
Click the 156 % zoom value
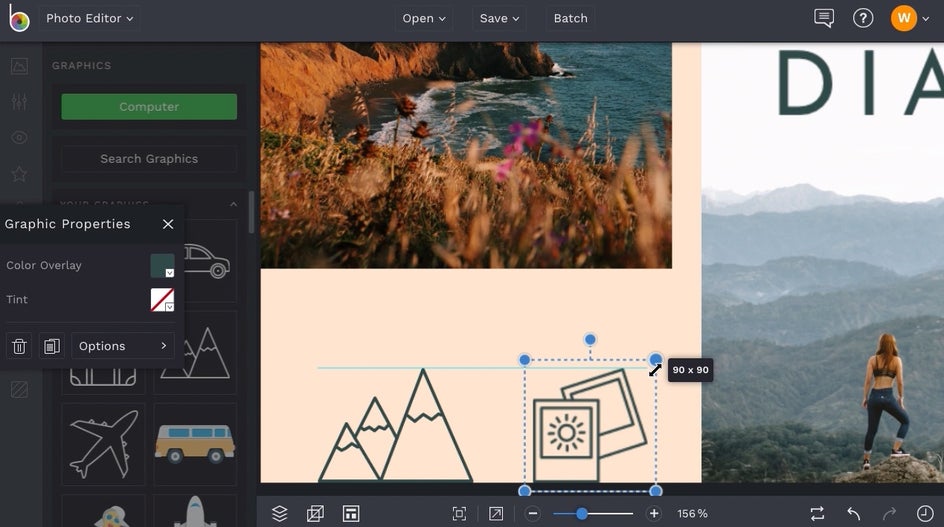tap(692, 514)
